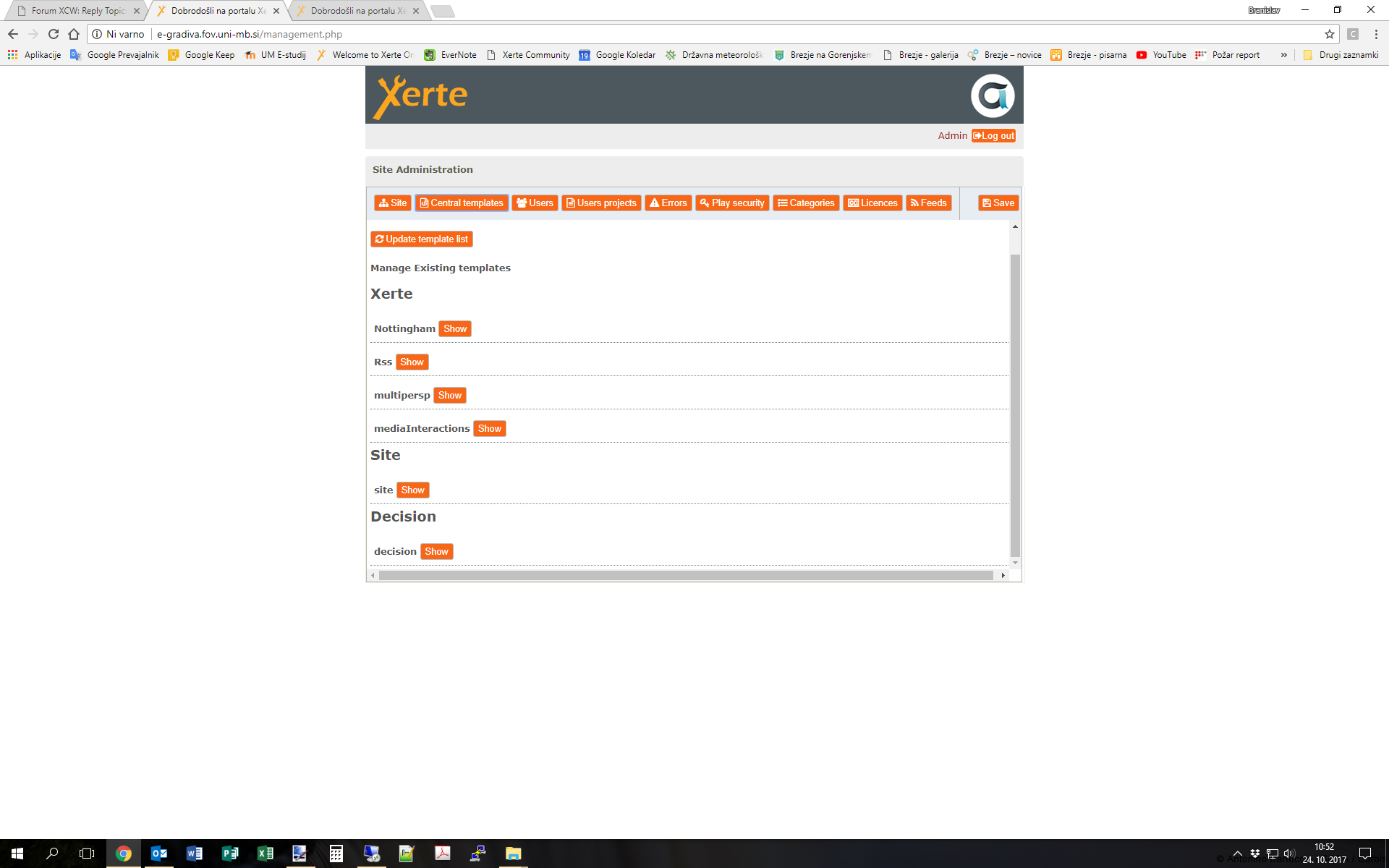Open Google Keep bookmark
Image resolution: width=1389 pixels, height=868 pixels.
pyautogui.click(x=201, y=55)
